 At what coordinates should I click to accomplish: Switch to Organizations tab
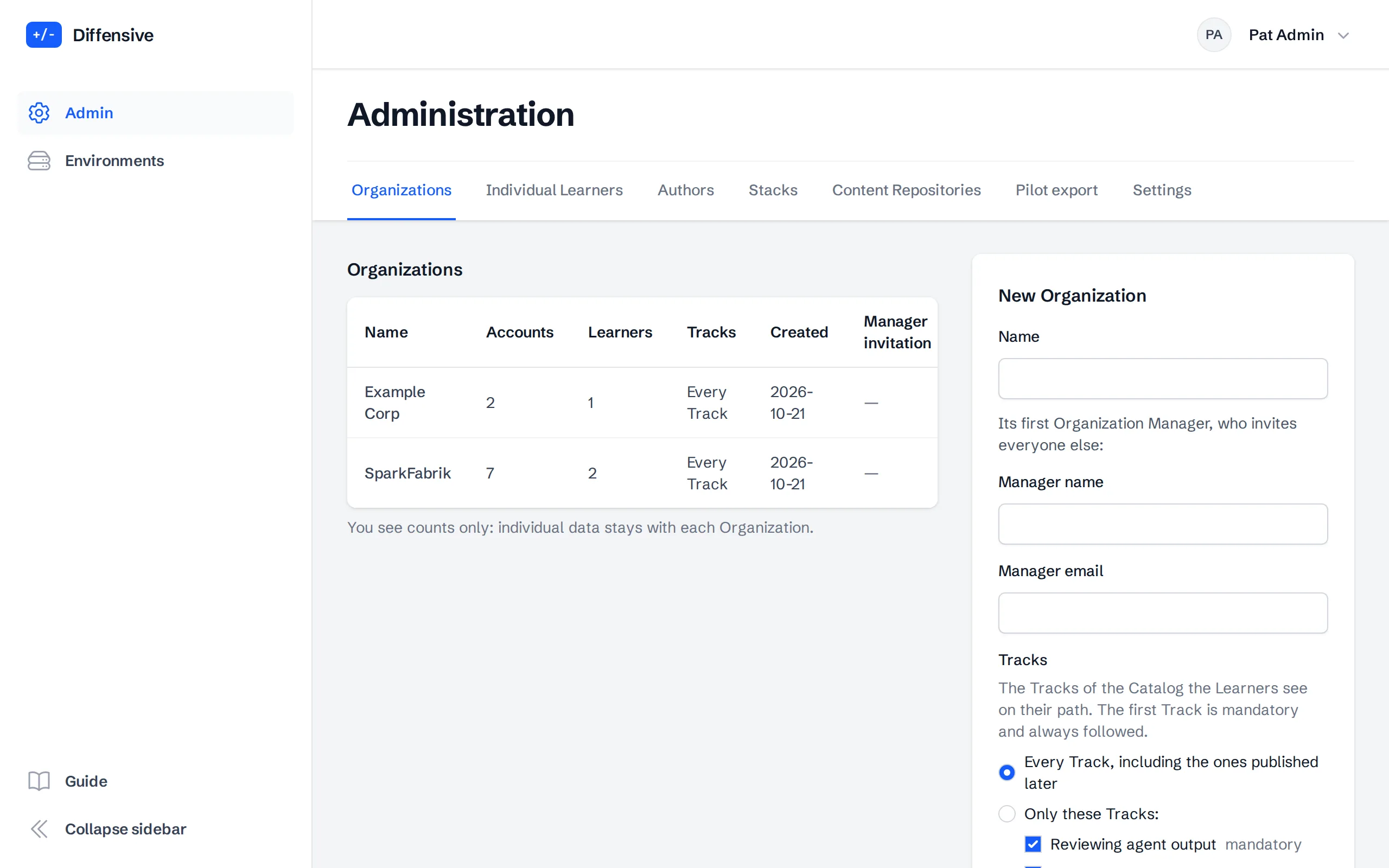coord(401,190)
